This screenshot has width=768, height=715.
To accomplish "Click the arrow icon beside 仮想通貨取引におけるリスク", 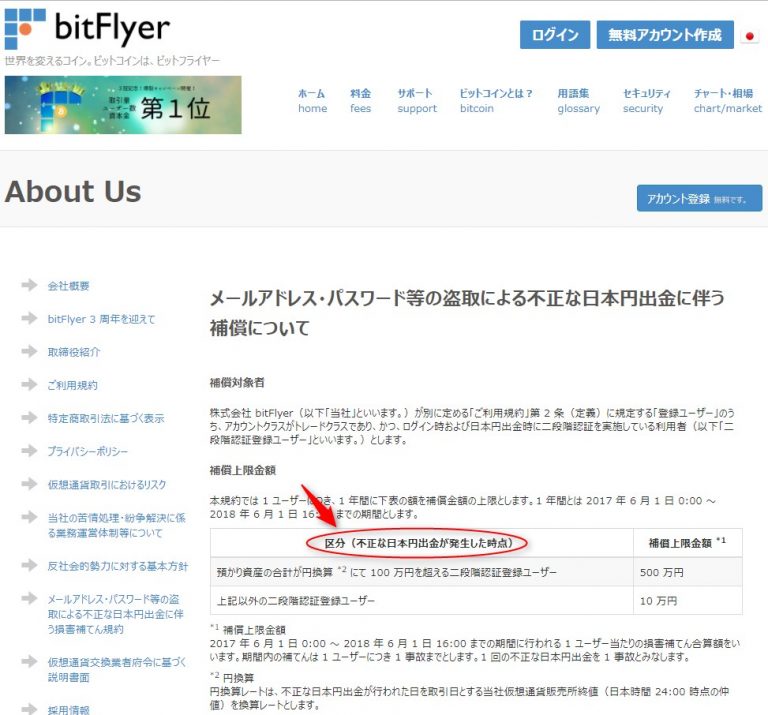I will tap(29, 483).
